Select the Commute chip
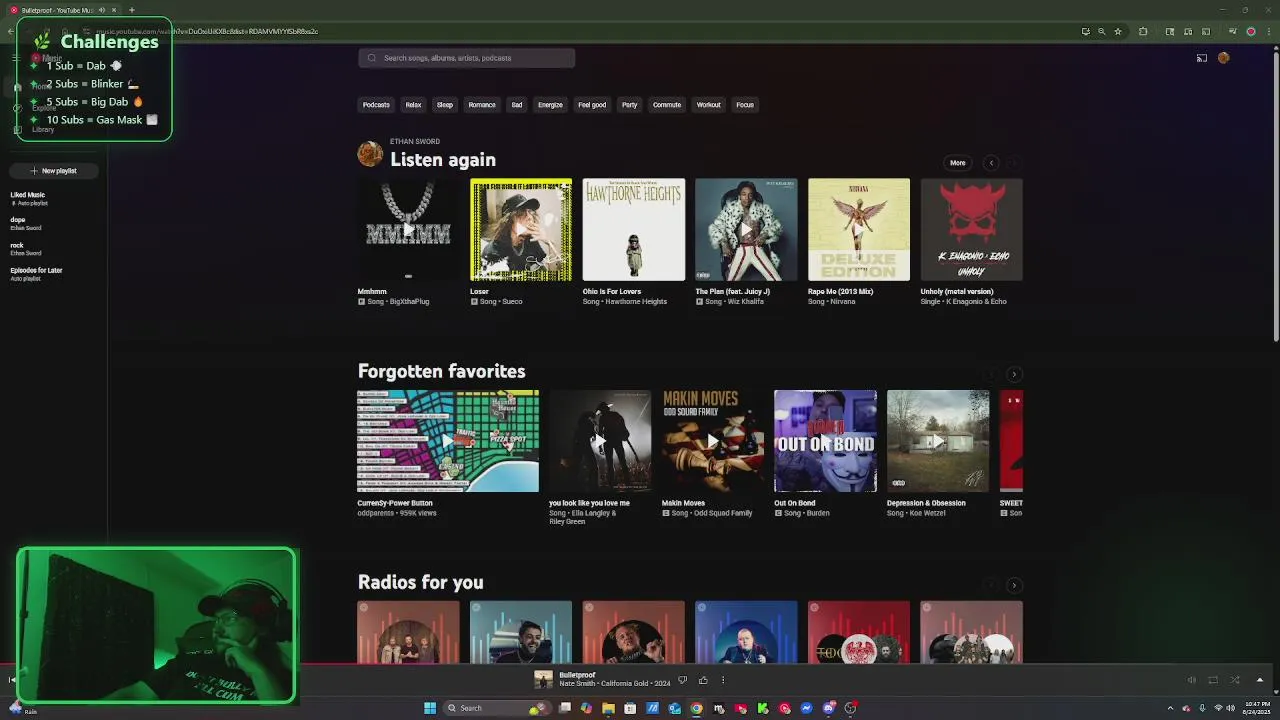 point(667,105)
